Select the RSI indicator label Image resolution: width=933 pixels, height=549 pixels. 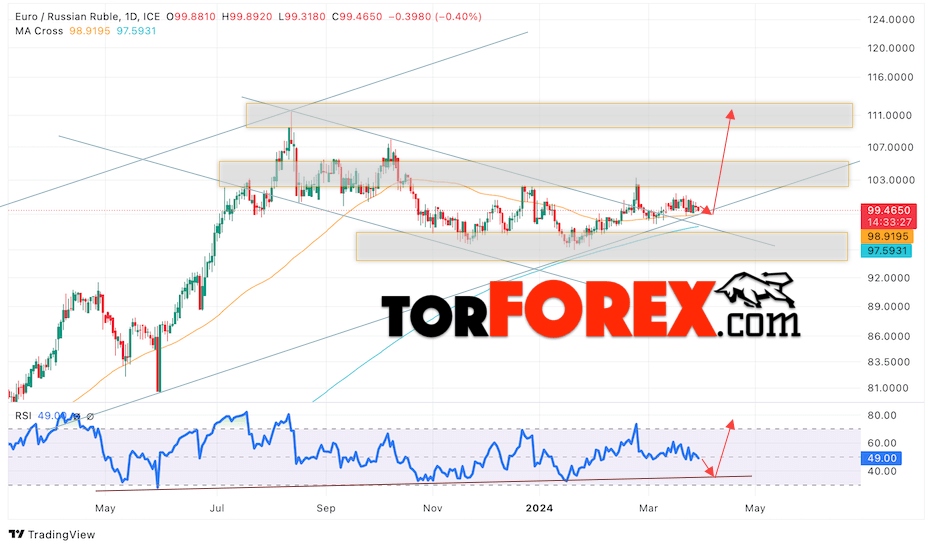[x=23, y=416]
